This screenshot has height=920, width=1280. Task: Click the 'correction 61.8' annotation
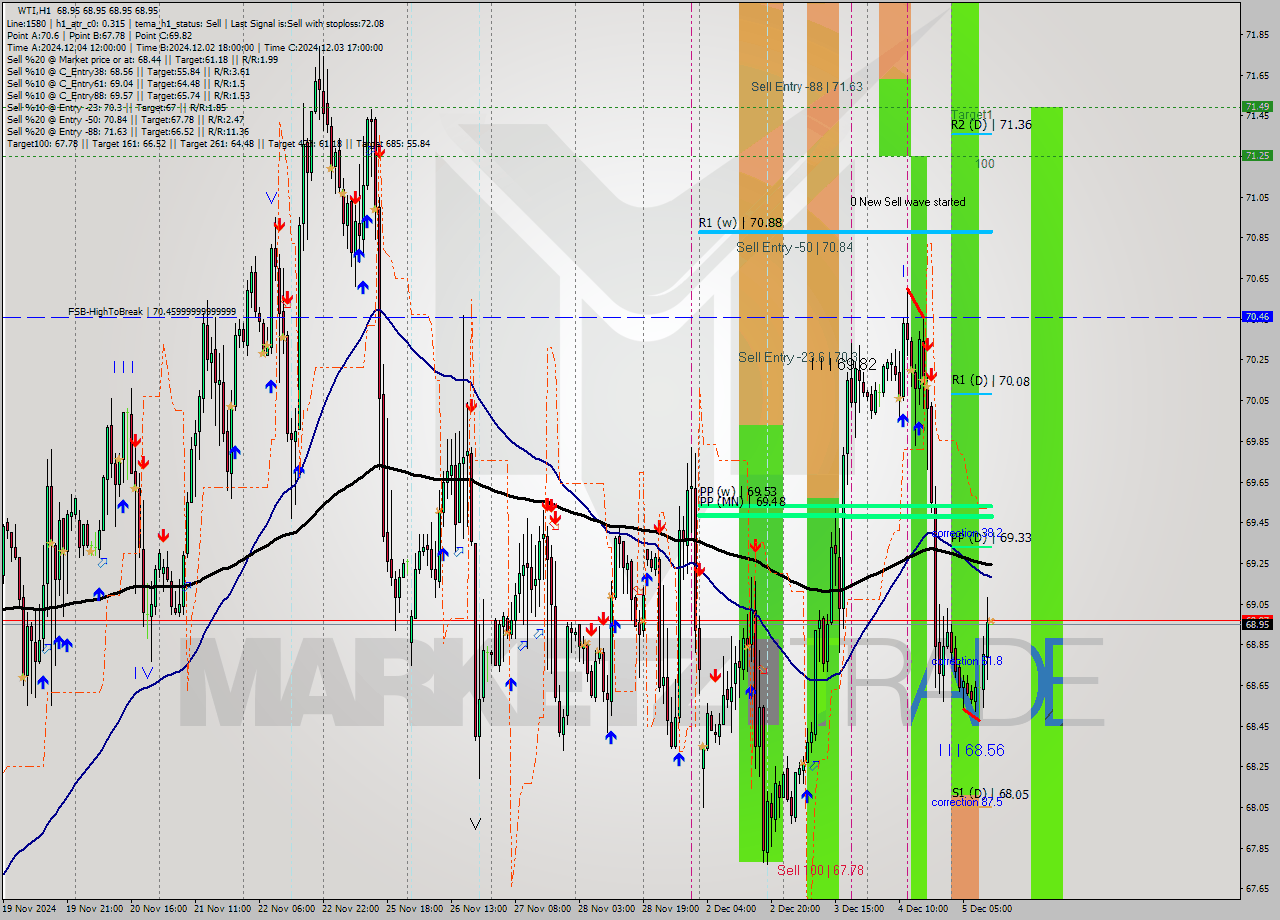point(967,661)
